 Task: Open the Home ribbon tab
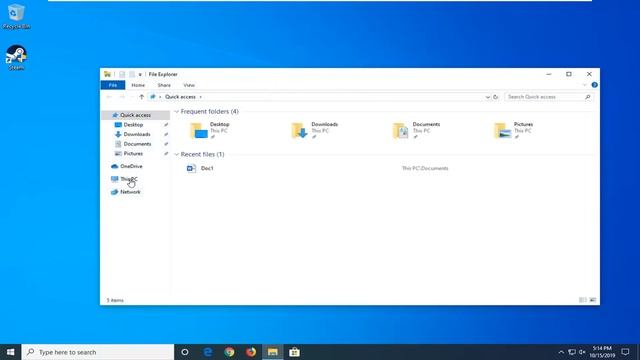click(138, 85)
